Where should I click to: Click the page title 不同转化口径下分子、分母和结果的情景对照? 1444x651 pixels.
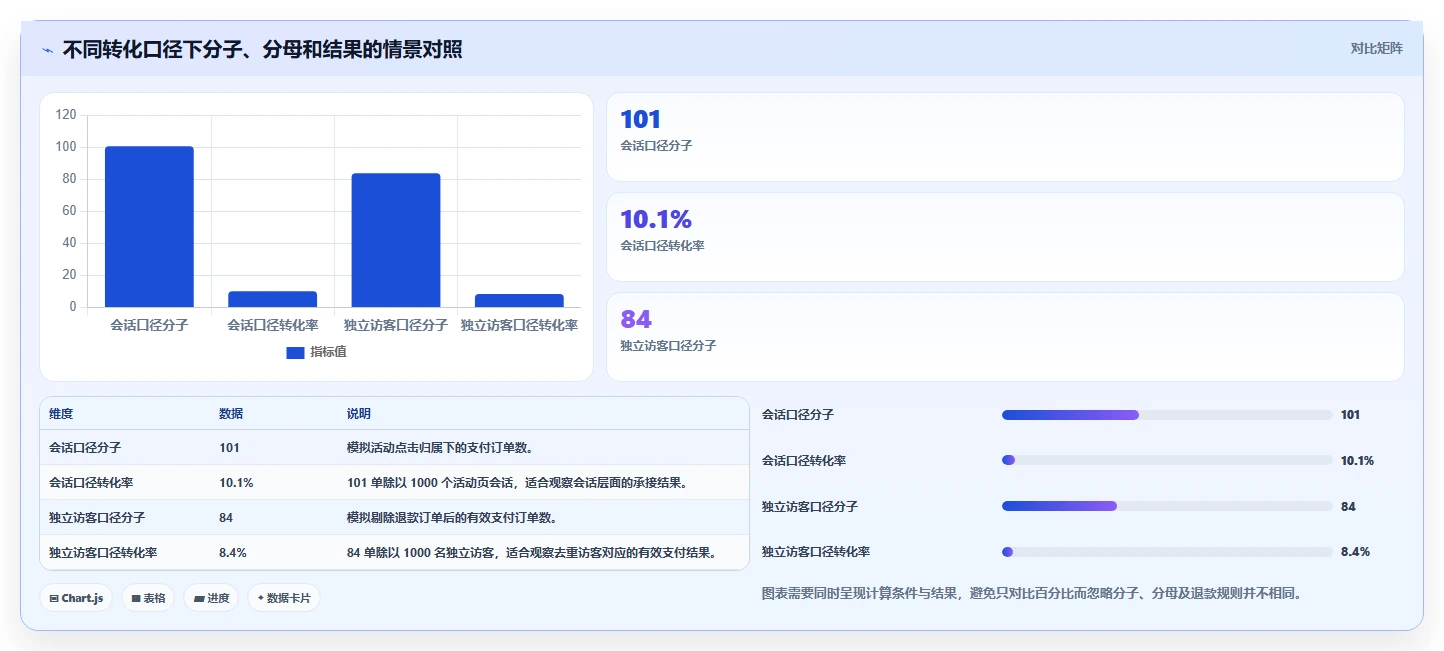(262, 49)
